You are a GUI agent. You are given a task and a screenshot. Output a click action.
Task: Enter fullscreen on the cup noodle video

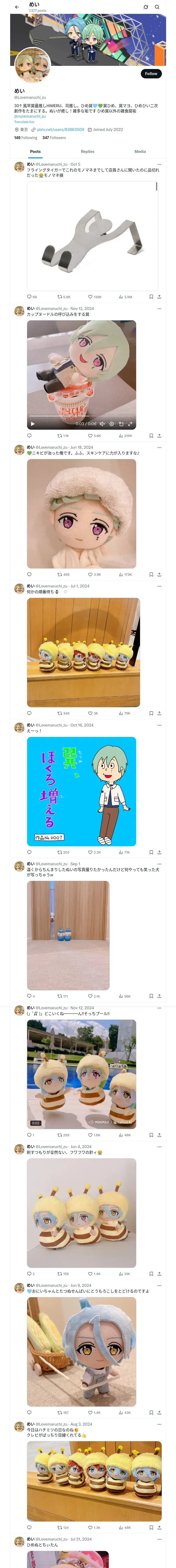(x=129, y=424)
